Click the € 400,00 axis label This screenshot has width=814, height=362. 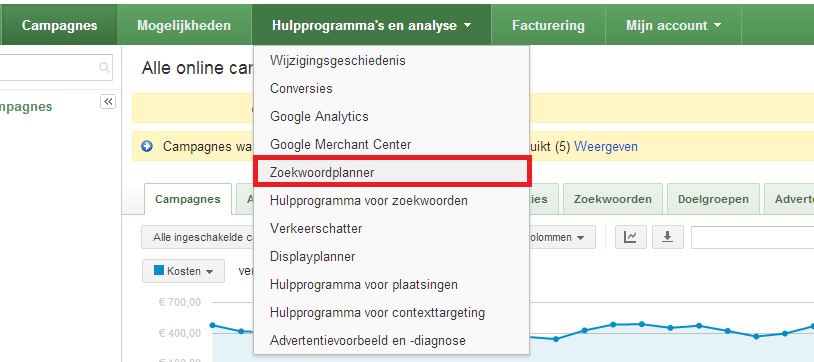pyautogui.click(x=180, y=333)
